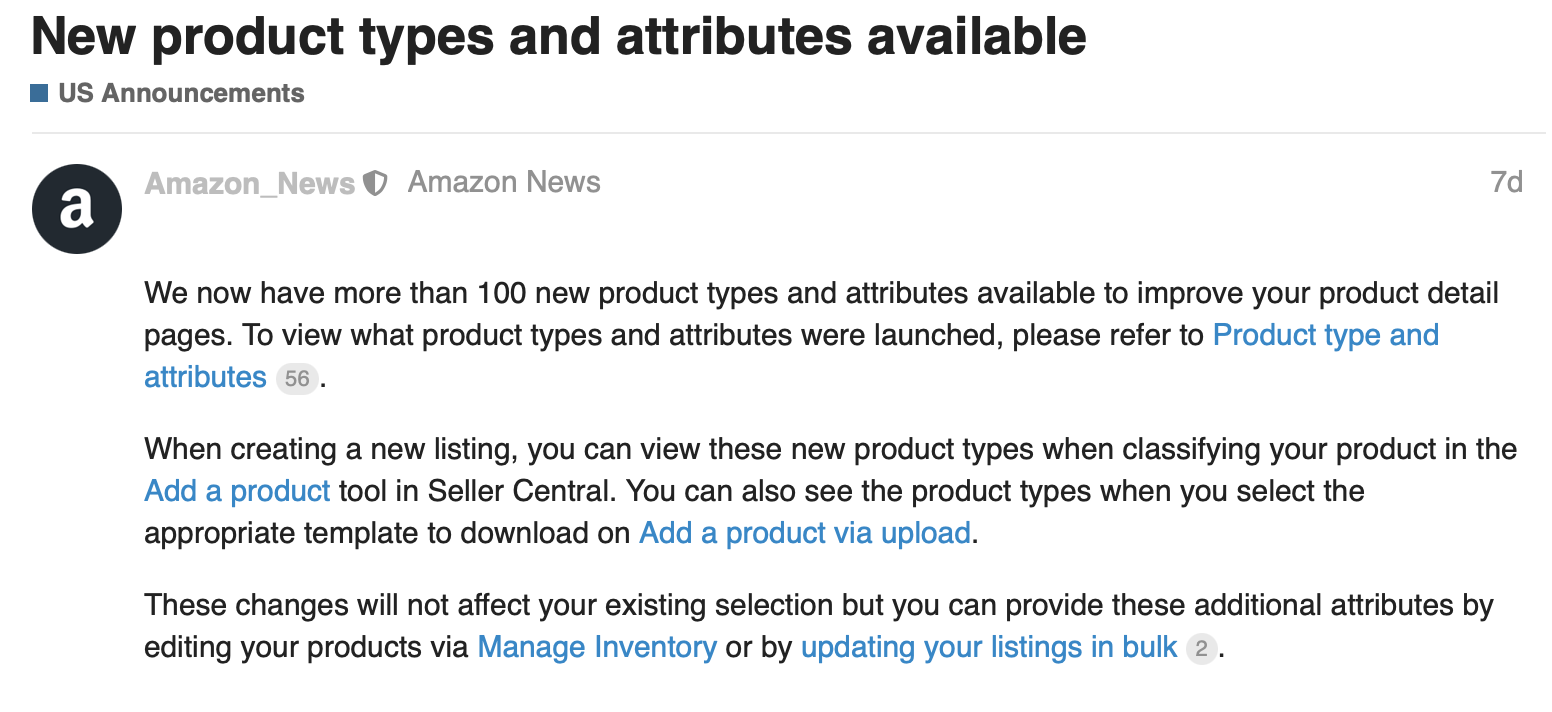
Task: Open the updating your listings in bulk link
Action: [x=989, y=647]
